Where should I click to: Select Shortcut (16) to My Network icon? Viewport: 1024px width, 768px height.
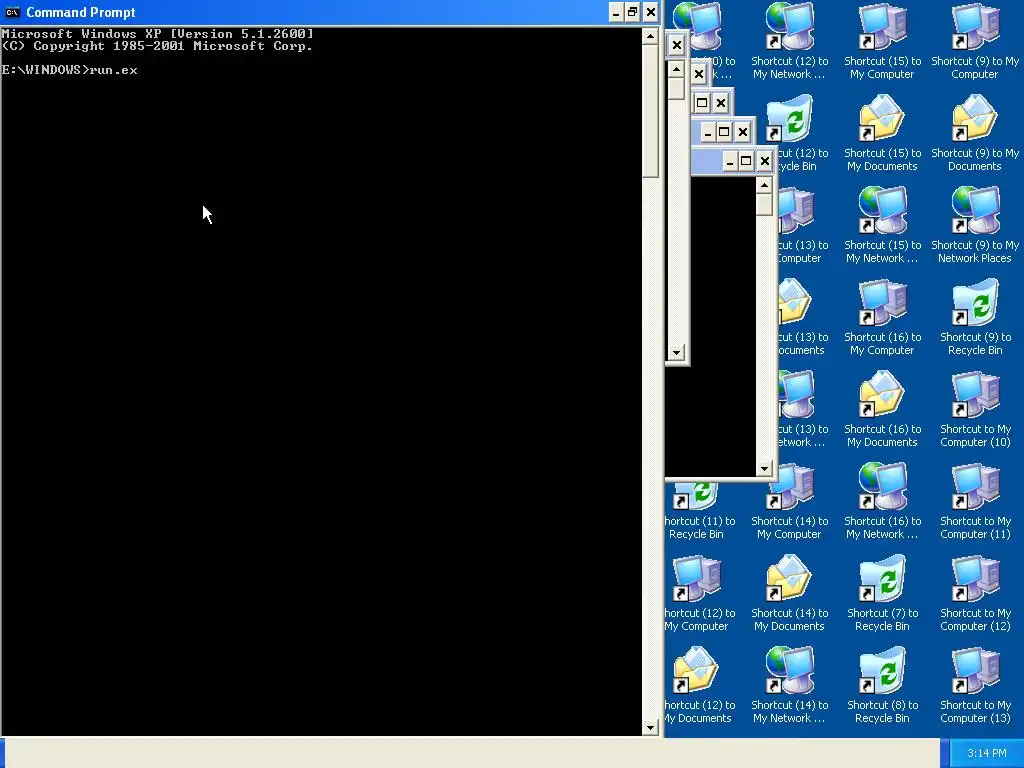(882, 502)
